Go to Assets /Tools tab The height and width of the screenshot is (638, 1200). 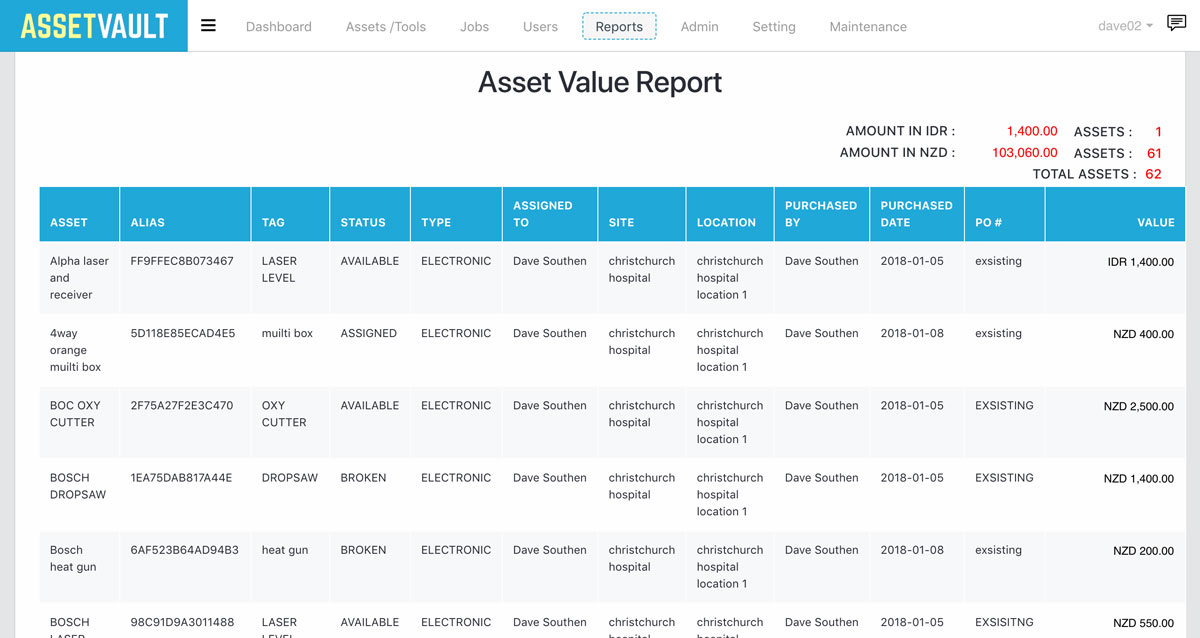(385, 27)
